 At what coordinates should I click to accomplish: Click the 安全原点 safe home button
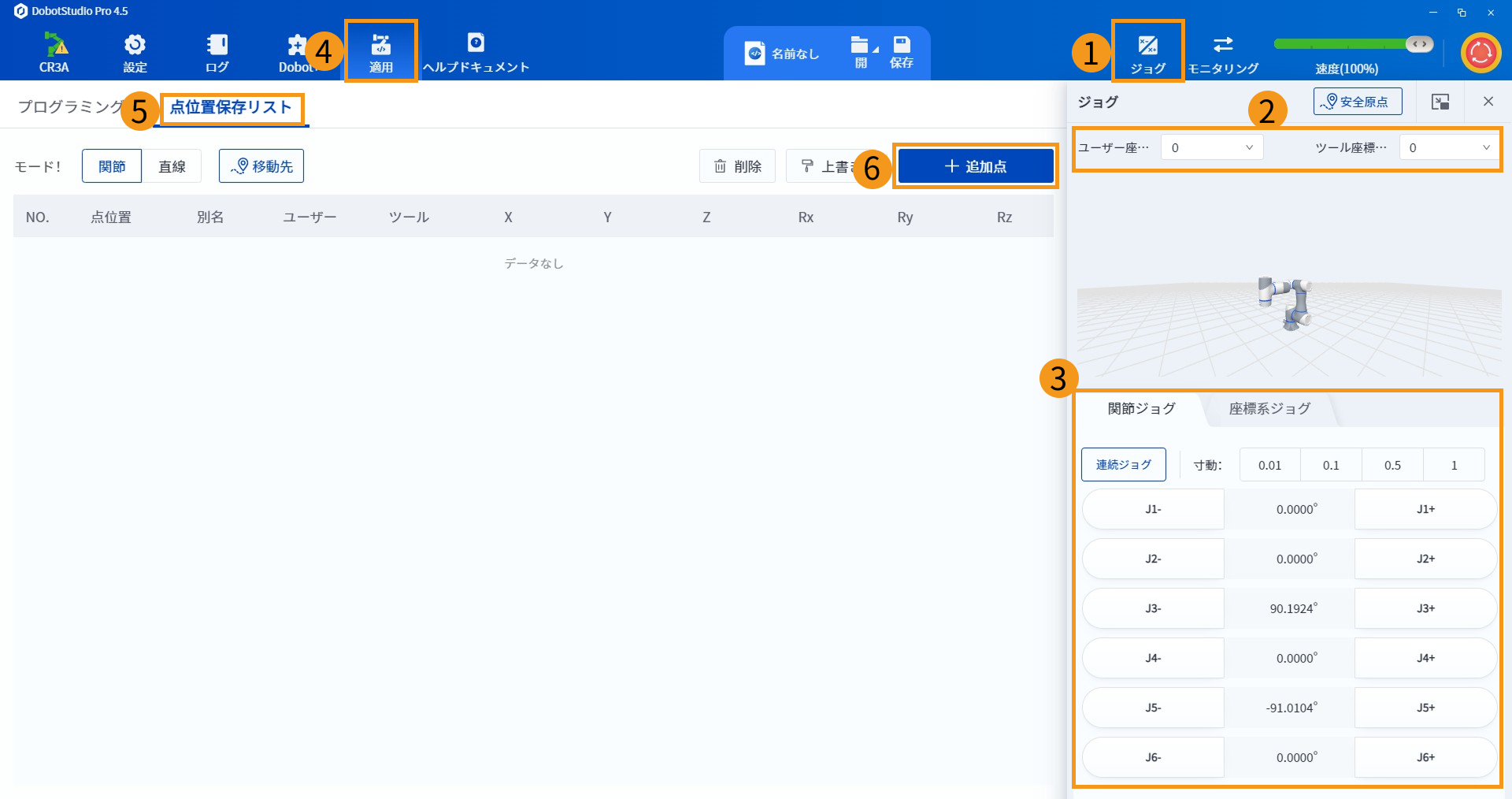[1357, 102]
